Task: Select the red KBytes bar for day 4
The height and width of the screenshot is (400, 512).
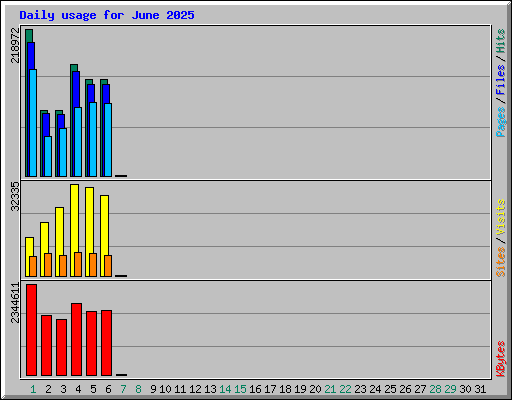Action: [x=76, y=339]
